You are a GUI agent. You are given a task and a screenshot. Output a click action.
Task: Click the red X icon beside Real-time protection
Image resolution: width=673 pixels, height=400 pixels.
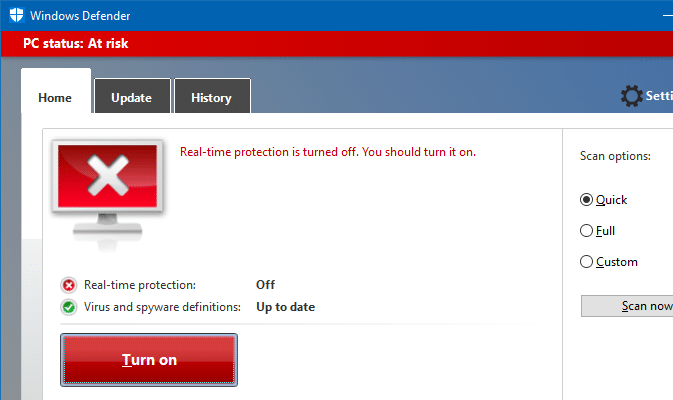pyautogui.click(x=69, y=285)
